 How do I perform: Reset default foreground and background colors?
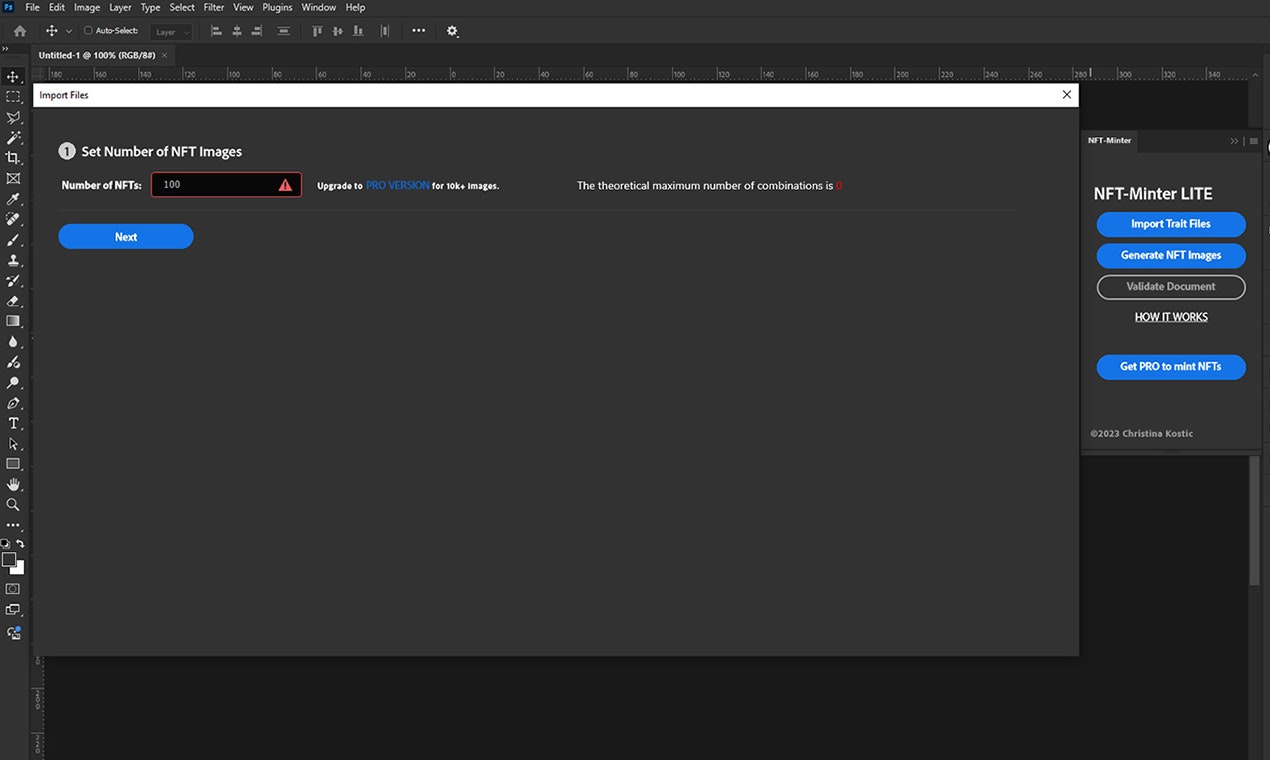[6, 544]
